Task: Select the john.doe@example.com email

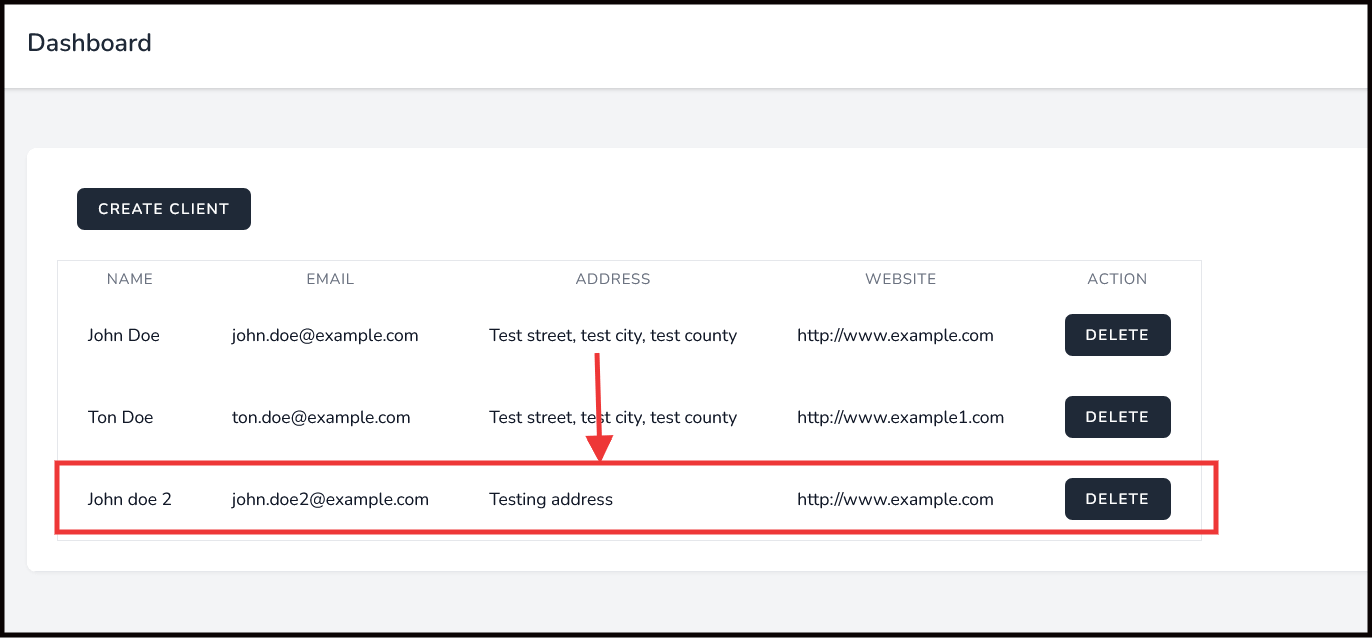Action: click(x=325, y=336)
